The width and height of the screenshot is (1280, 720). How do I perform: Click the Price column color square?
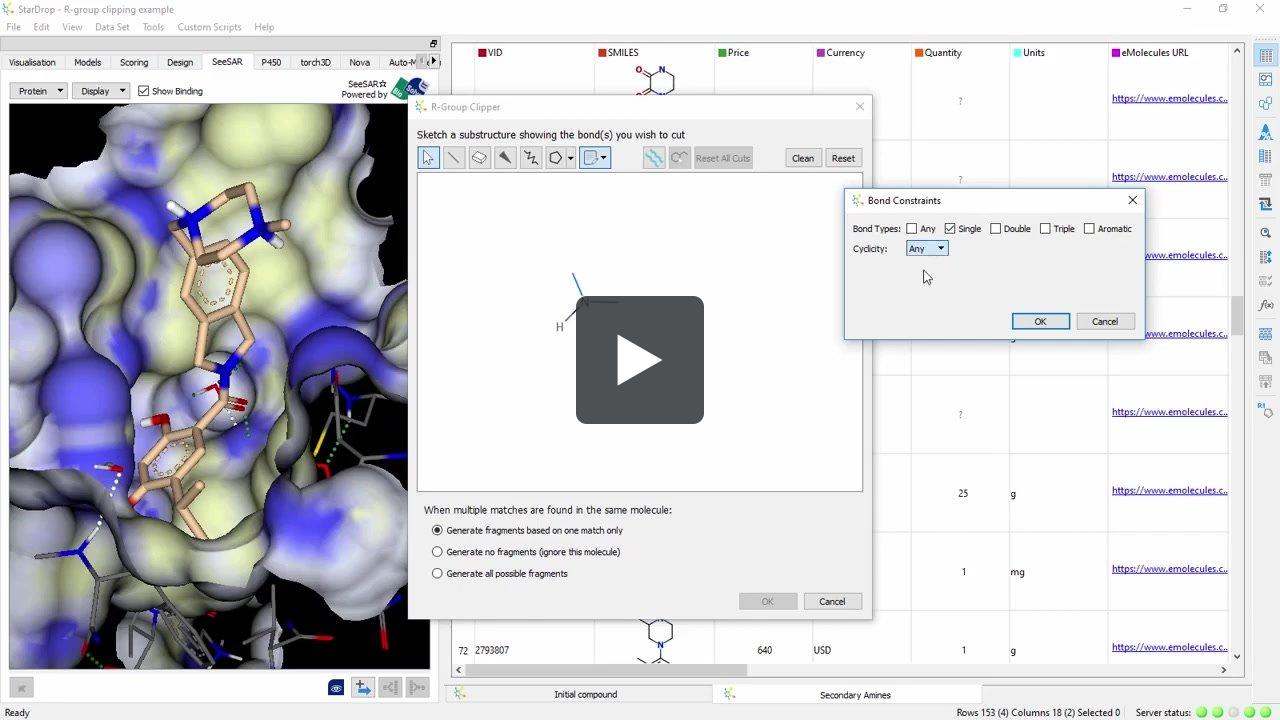[723, 53]
